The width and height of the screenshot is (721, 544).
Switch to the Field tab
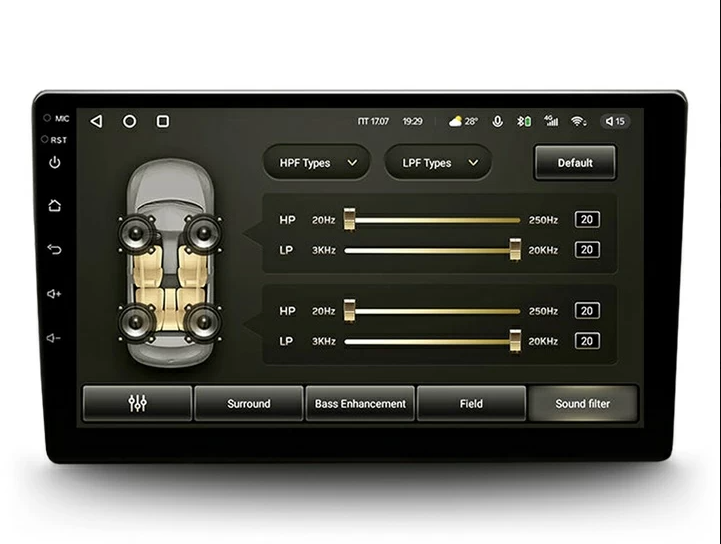click(471, 403)
